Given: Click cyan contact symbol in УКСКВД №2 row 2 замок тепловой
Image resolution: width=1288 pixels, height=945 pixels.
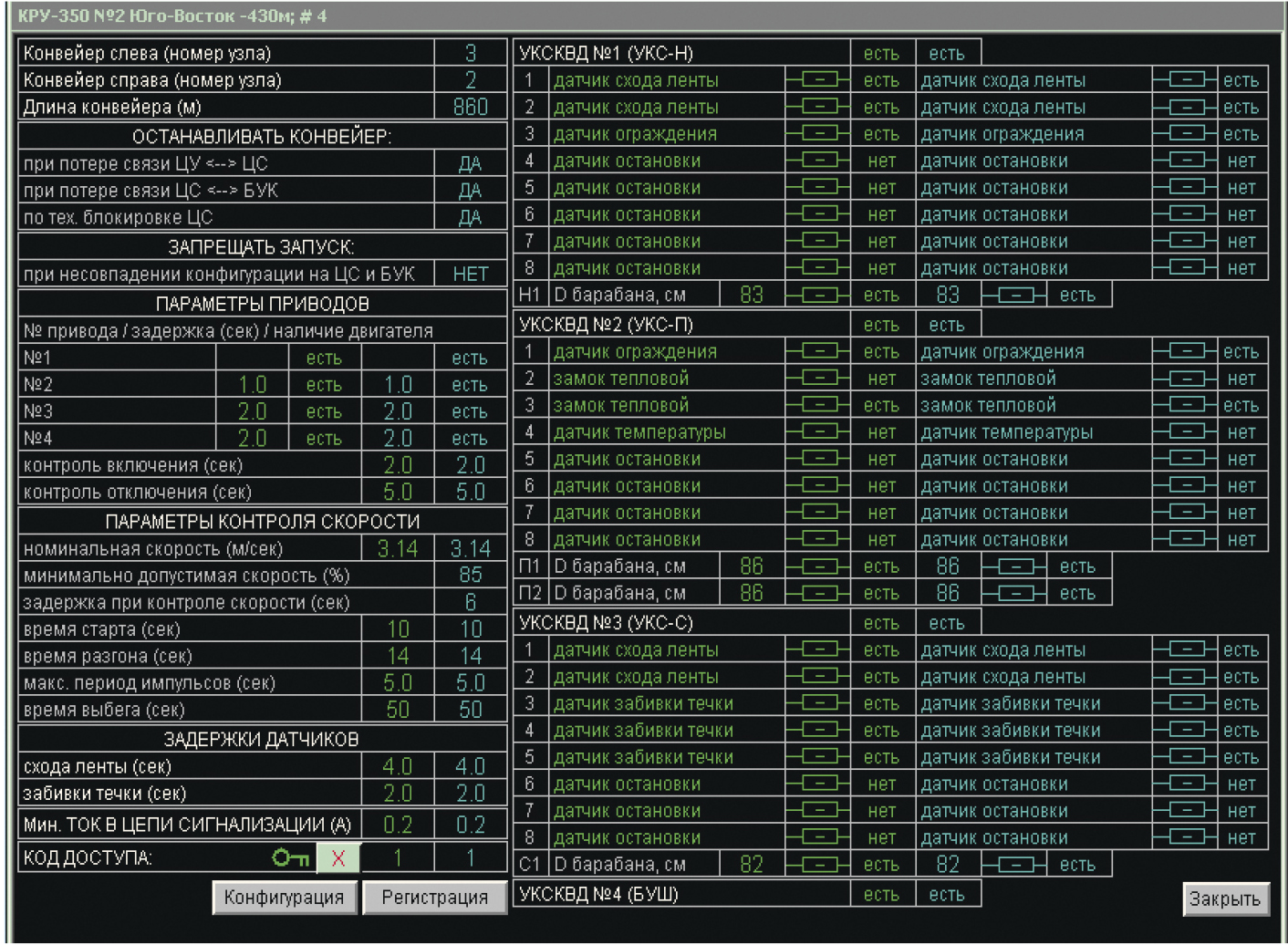Looking at the screenshot, I should coord(1185,379).
